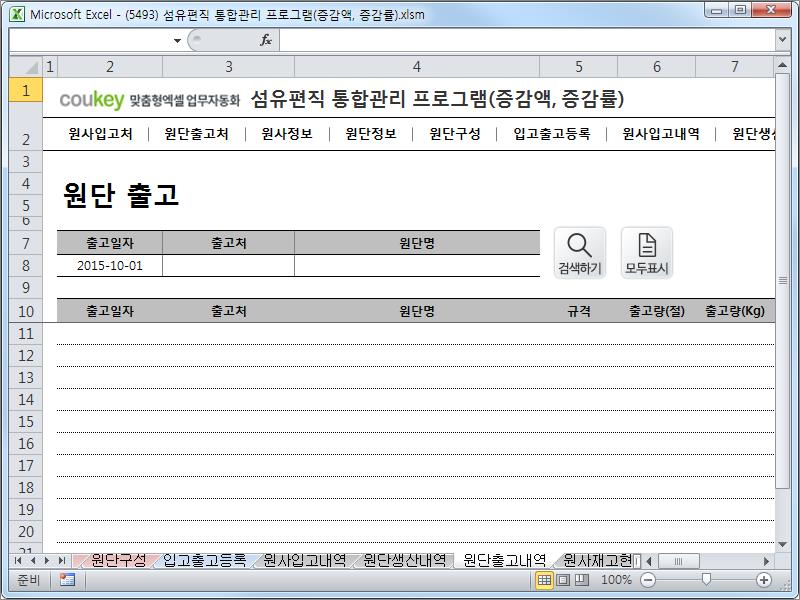
Task: Click the zoom in plus button
Action: point(764,580)
